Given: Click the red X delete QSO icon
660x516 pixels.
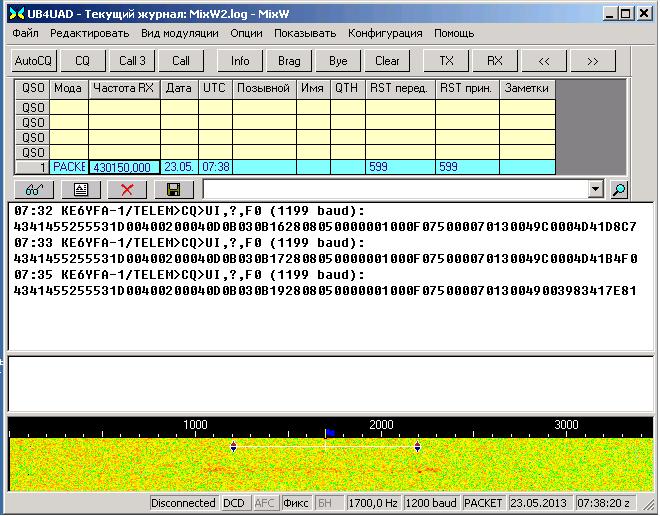Looking at the screenshot, I should click(x=127, y=189).
